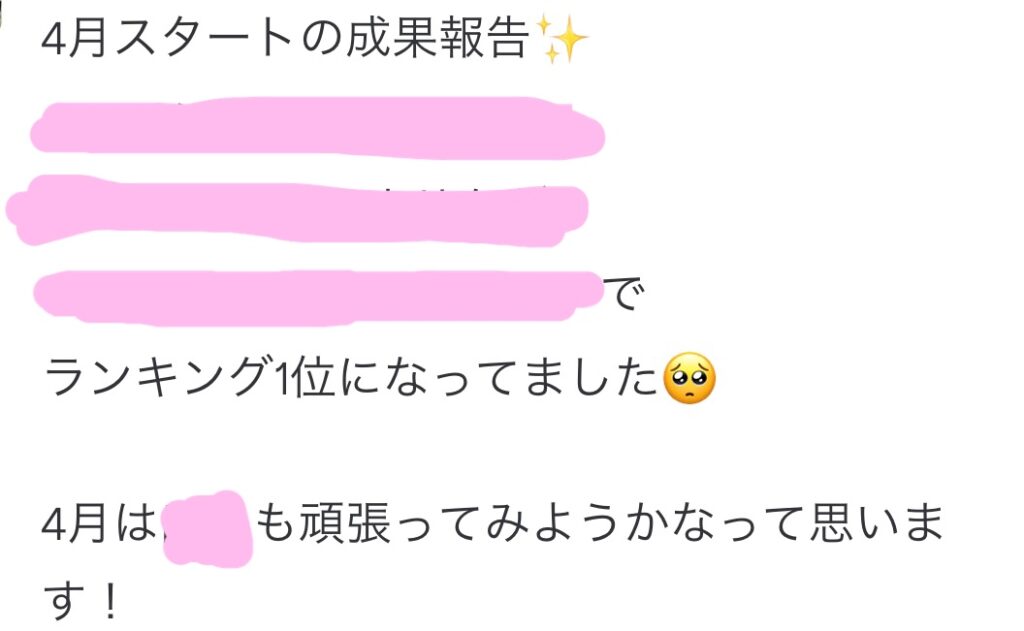Click the pleading face emoji

pos(689,379)
